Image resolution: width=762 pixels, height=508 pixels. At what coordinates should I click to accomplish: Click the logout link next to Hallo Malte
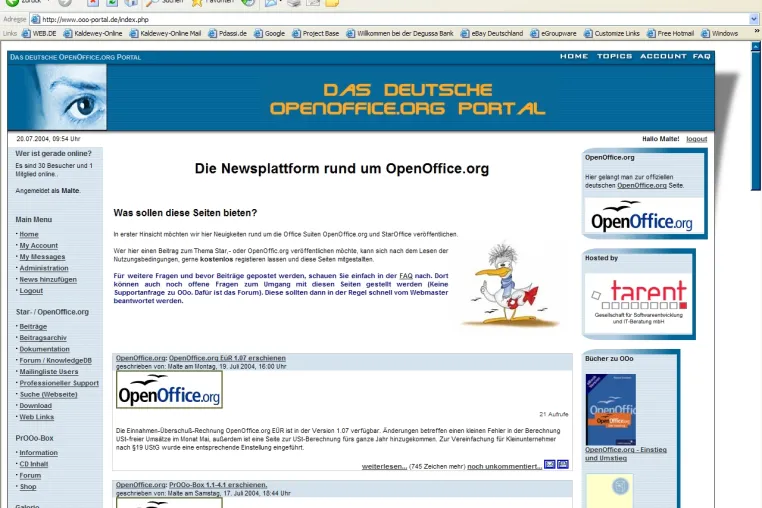pos(696,139)
